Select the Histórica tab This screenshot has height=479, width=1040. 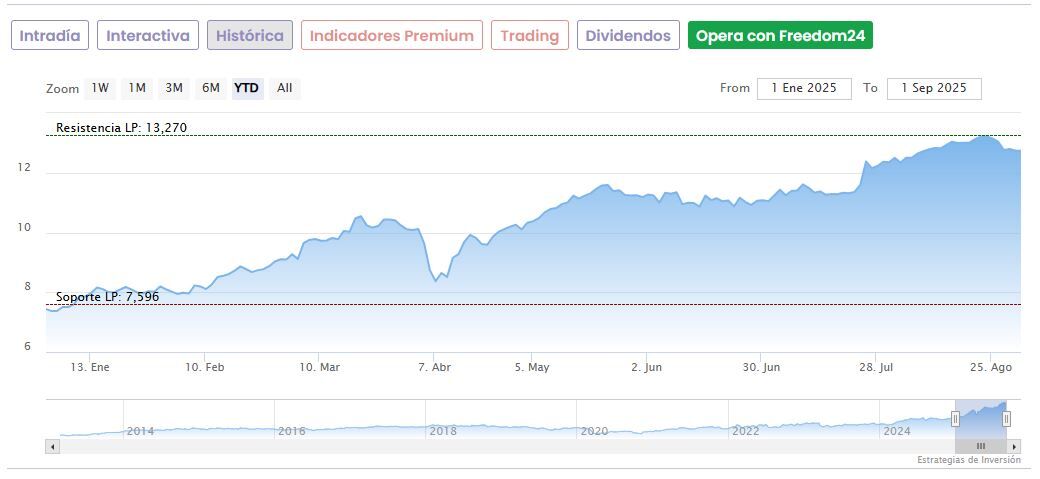coord(250,36)
